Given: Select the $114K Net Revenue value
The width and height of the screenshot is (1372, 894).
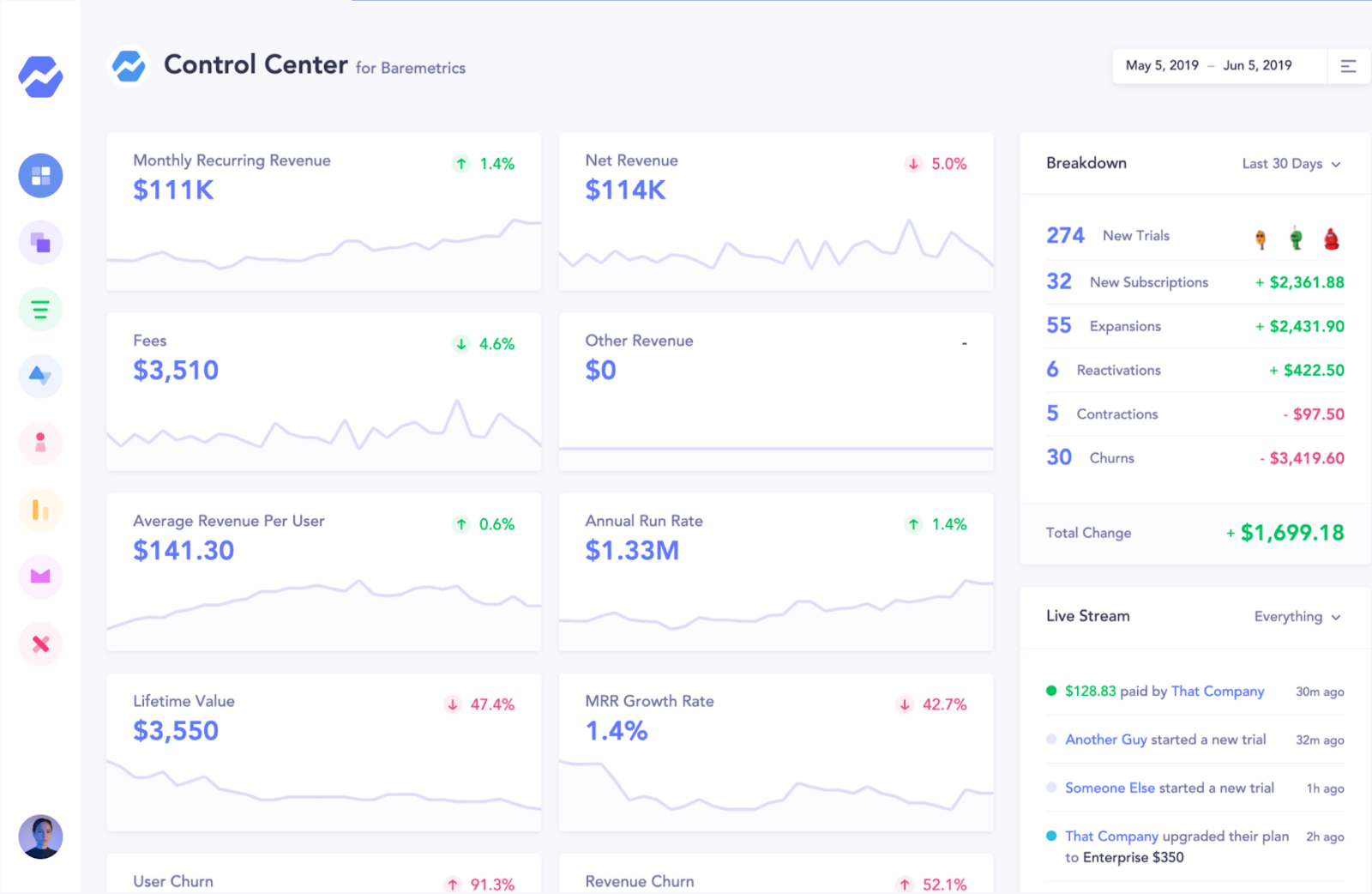Looking at the screenshot, I should (625, 190).
